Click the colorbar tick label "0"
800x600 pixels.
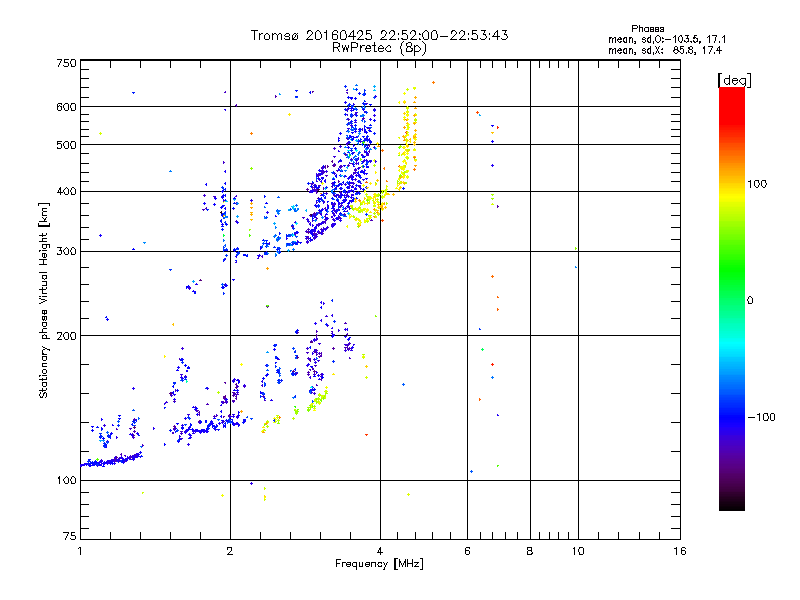pos(749,301)
